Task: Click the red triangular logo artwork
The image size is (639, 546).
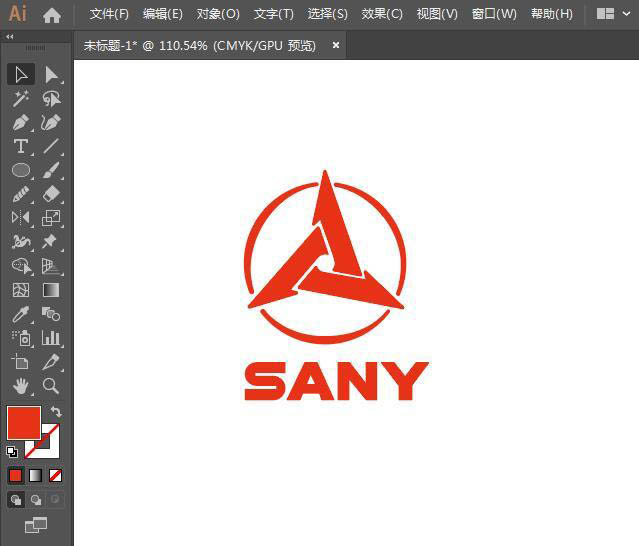Action: [325, 257]
